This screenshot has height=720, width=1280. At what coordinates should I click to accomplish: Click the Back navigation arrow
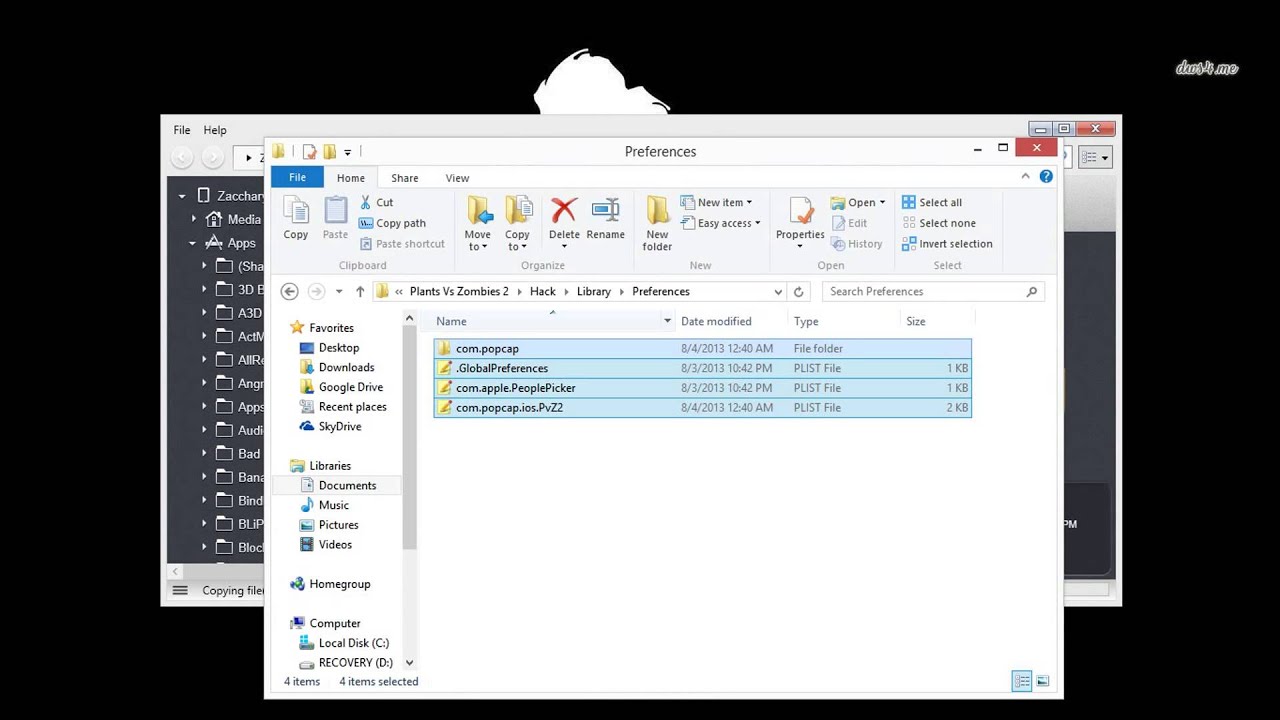coord(289,291)
